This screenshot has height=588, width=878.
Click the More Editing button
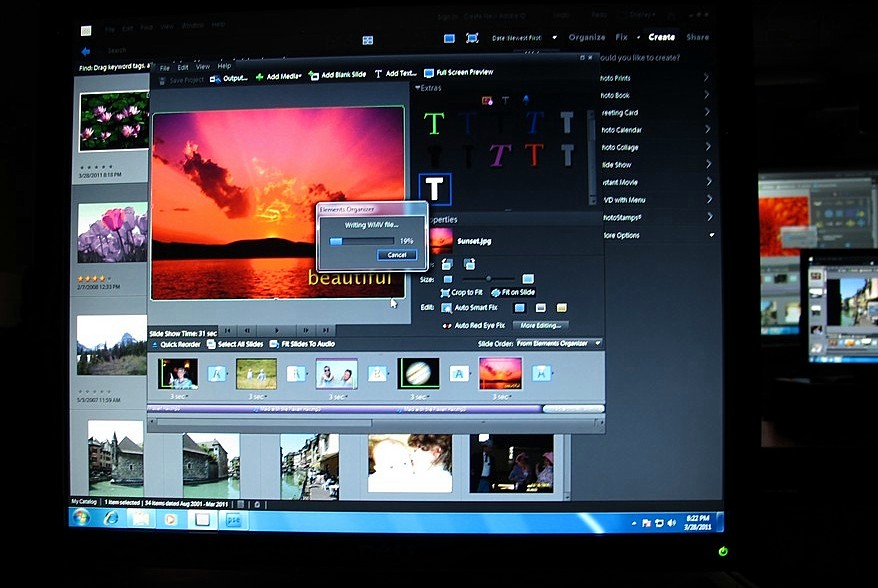click(540, 325)
